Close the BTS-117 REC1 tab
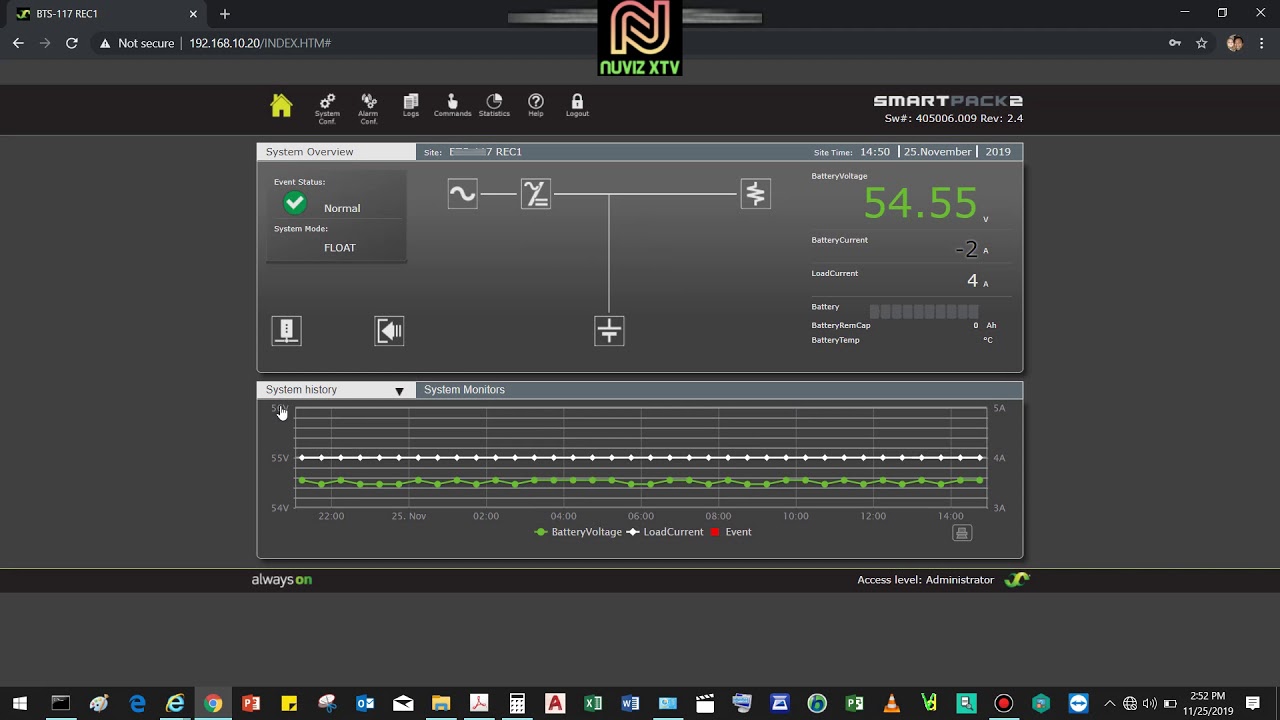 [194, 14]
